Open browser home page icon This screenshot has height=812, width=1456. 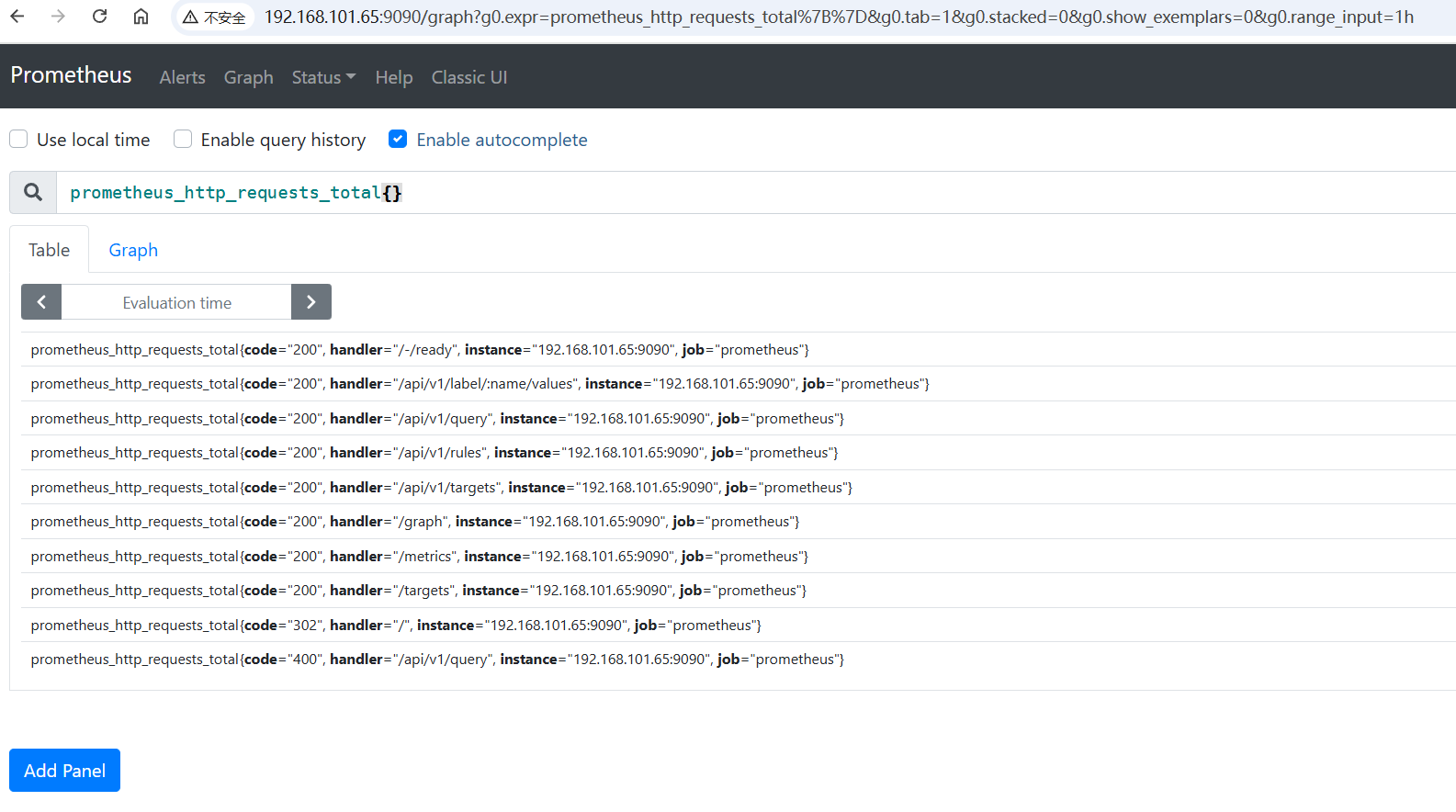point(141,17)
